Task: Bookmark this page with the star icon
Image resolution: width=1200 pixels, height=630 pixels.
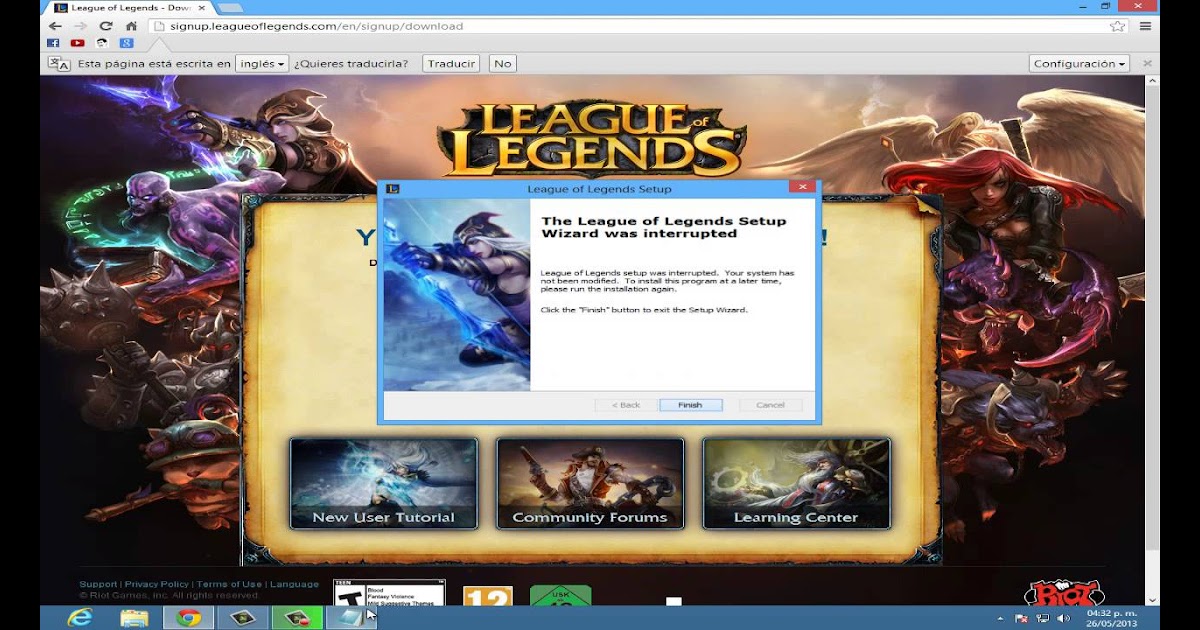Action: (1117, 26)
